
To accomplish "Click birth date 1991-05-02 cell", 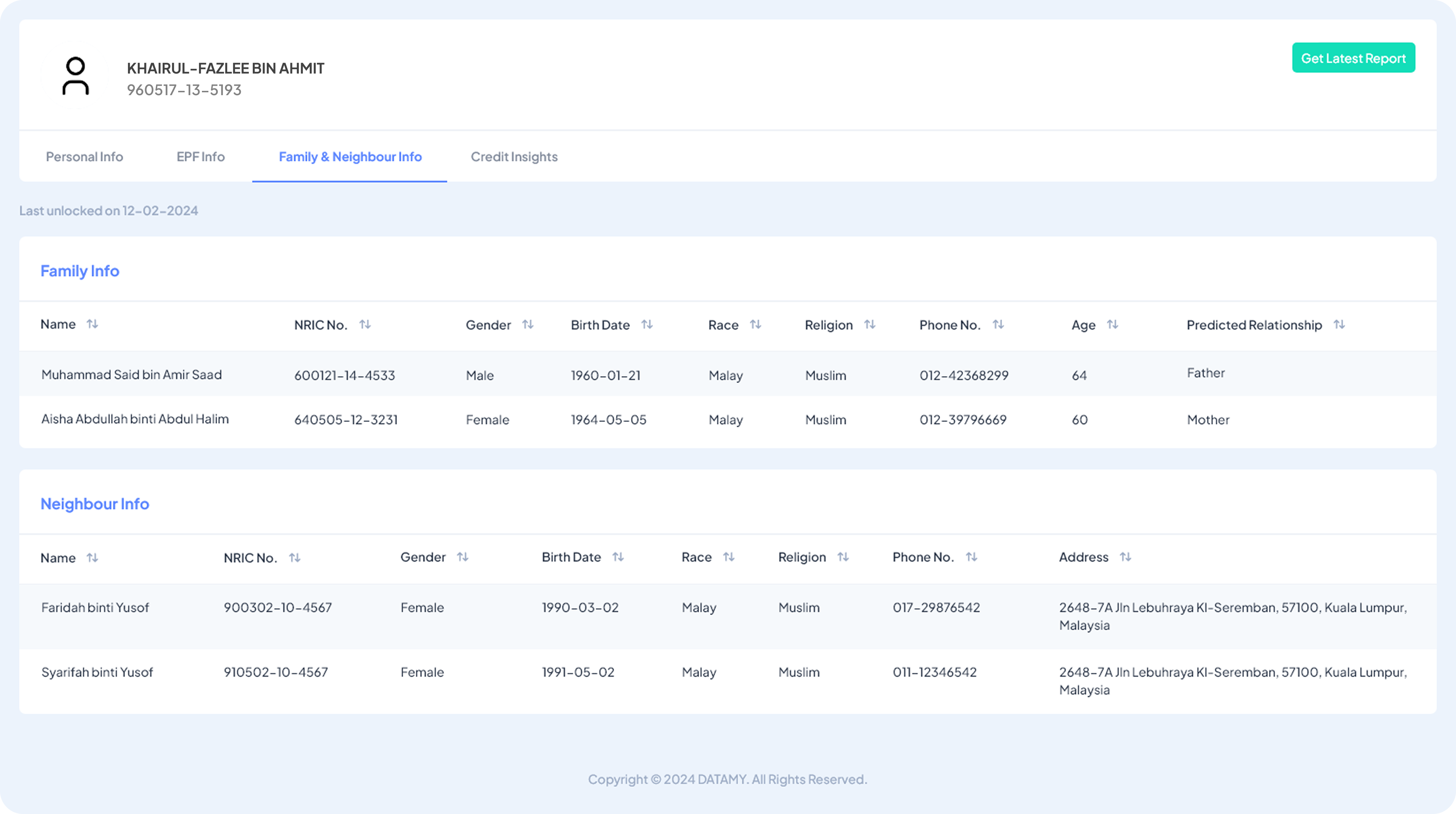I will tap(578, 673).
